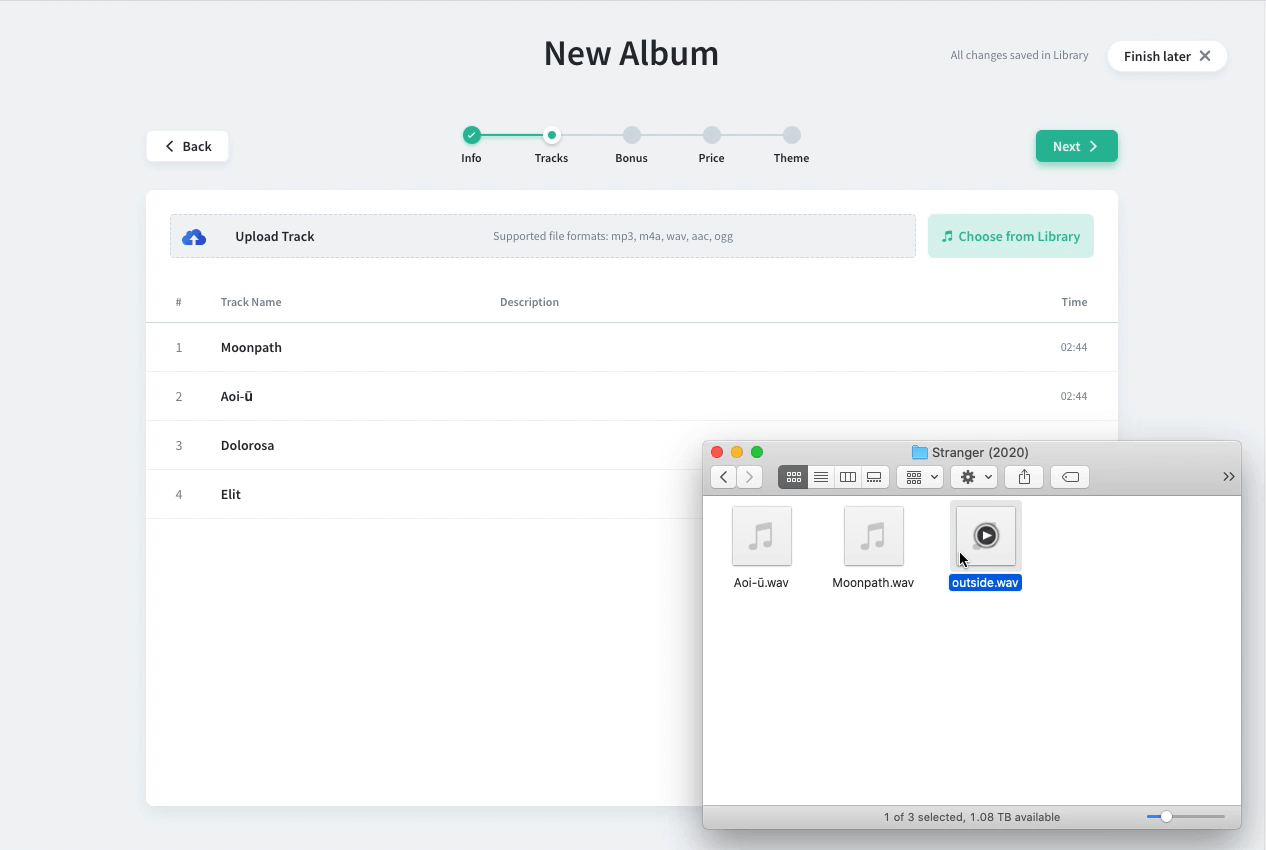Go to the Tracks step

(x=552, y=135)
